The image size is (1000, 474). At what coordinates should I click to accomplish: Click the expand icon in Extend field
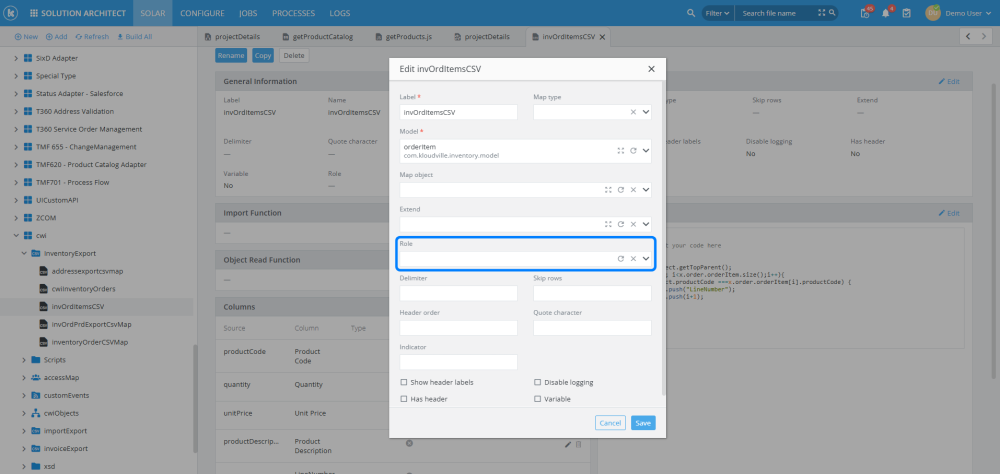coord(608,224)
